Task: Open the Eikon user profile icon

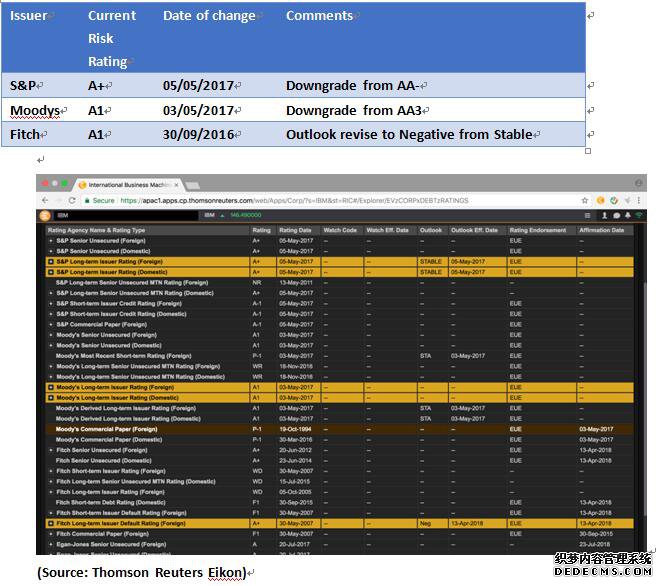Action: (605, 216)
